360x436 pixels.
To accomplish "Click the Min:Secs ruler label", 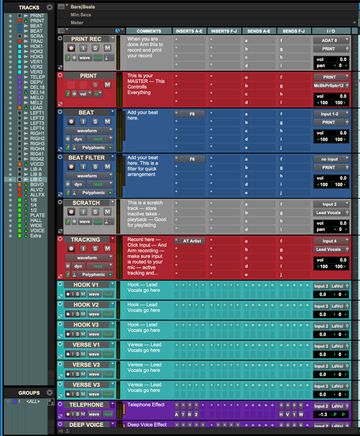I will [x=81, y=15].
